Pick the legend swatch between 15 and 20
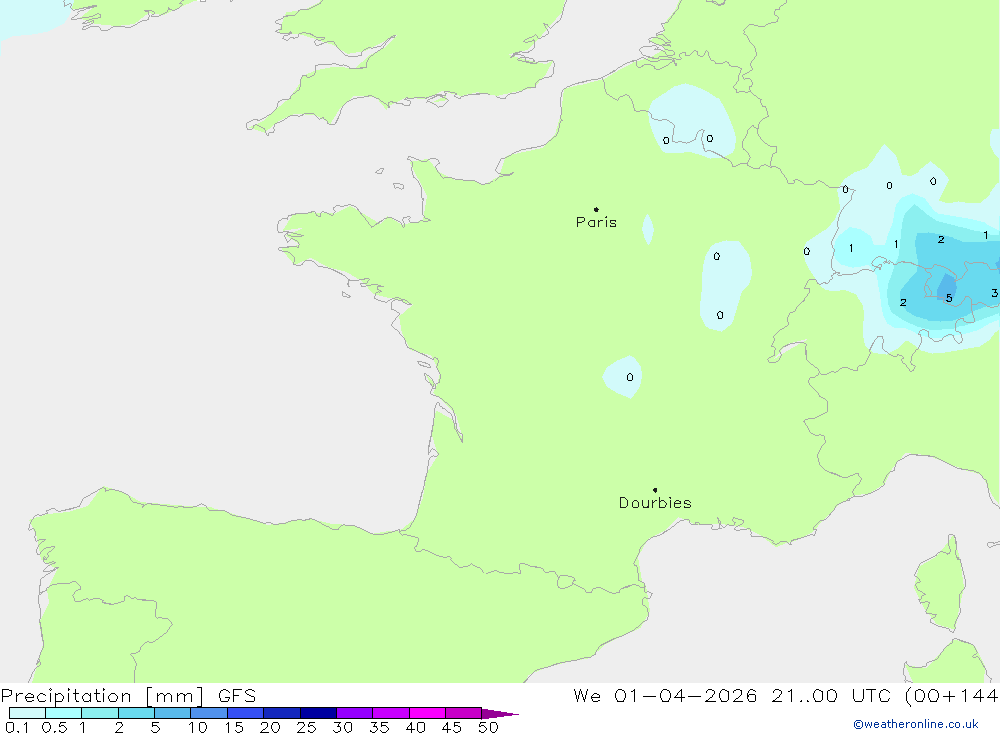The height and width of the screenshot is (733, 1000). point(245,713)
